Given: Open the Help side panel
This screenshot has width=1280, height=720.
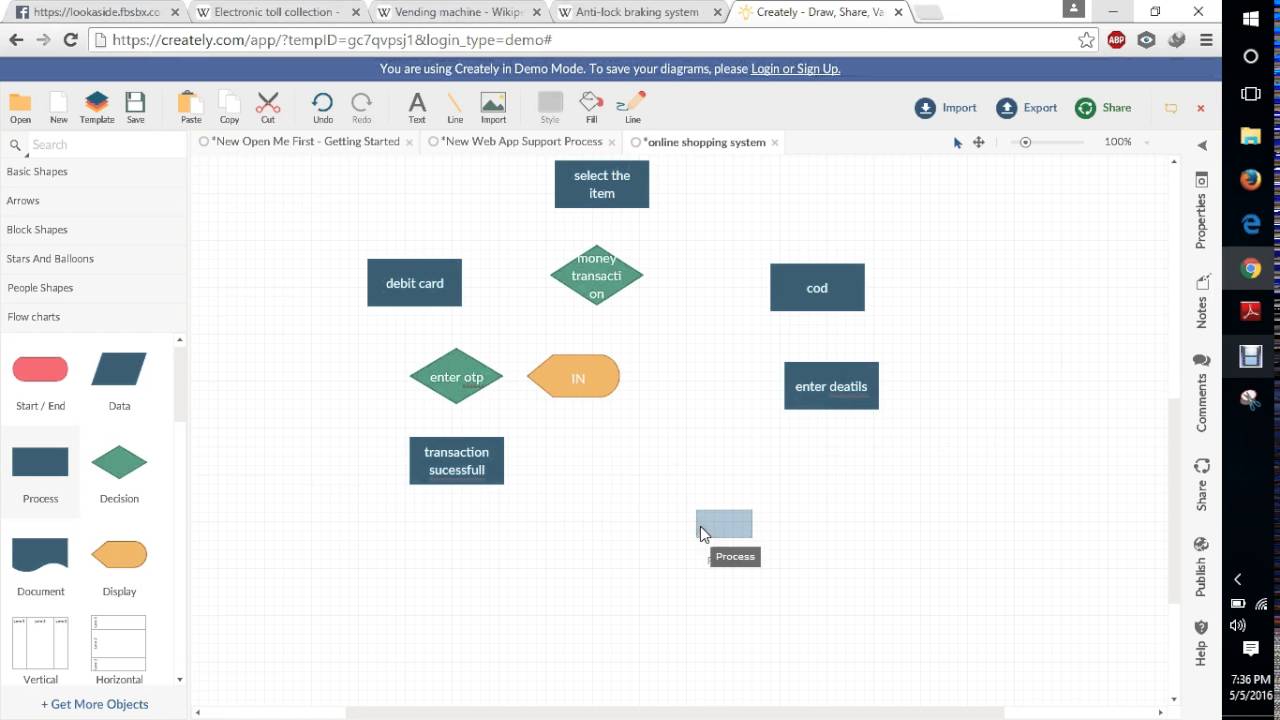Looking at the screenshot, I should click(1201, 643).
